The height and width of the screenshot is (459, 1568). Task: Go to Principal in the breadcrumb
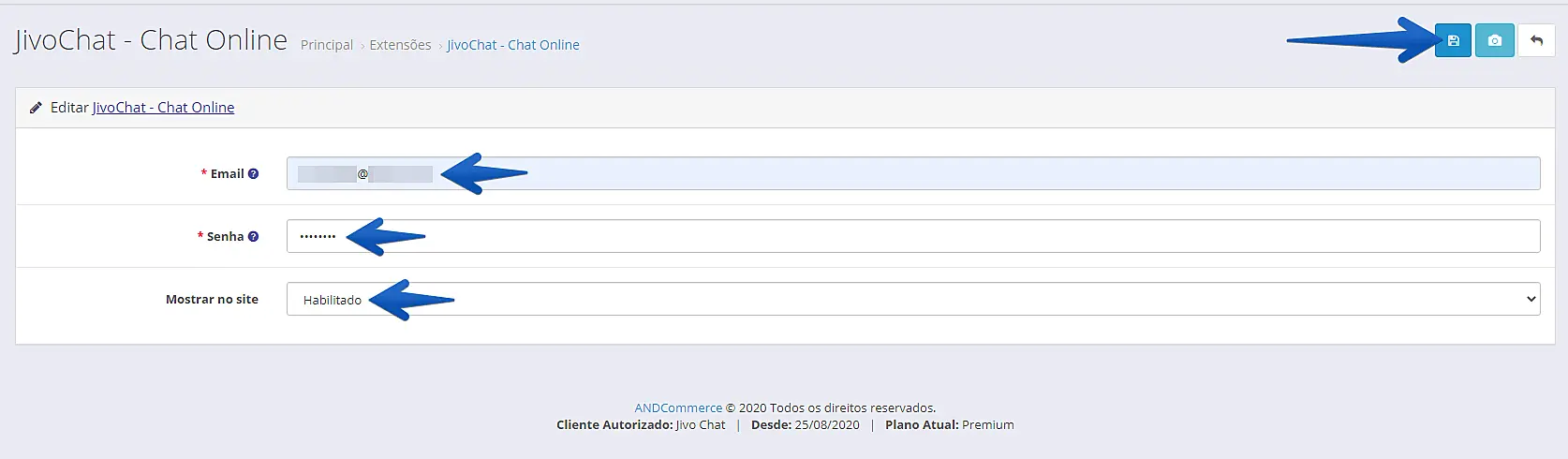click(326, 45)
